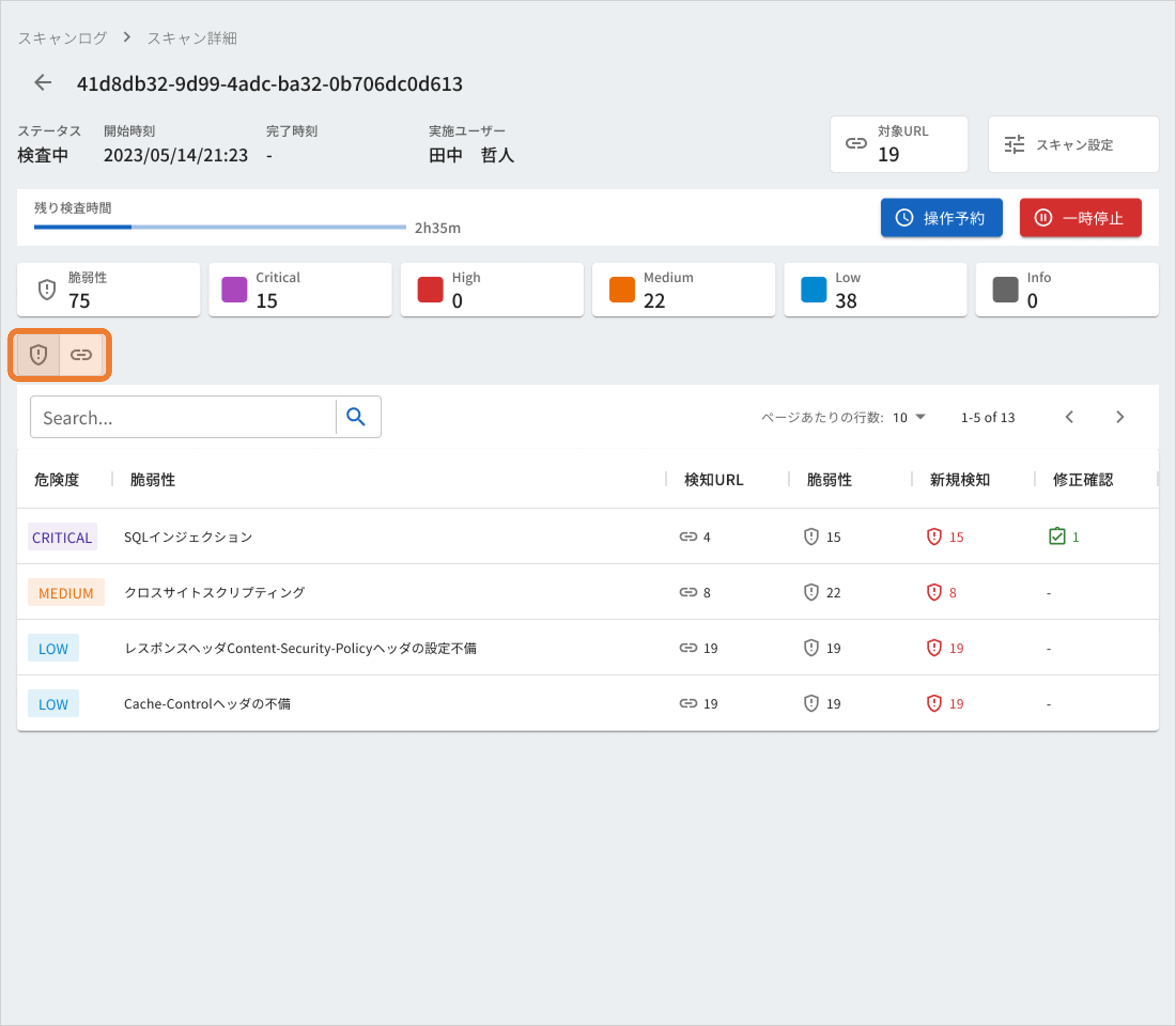Click red new-detection shield in SQLインジェクション row
Viewport: 1176px width, 1026px height.
tap(934, 536)
